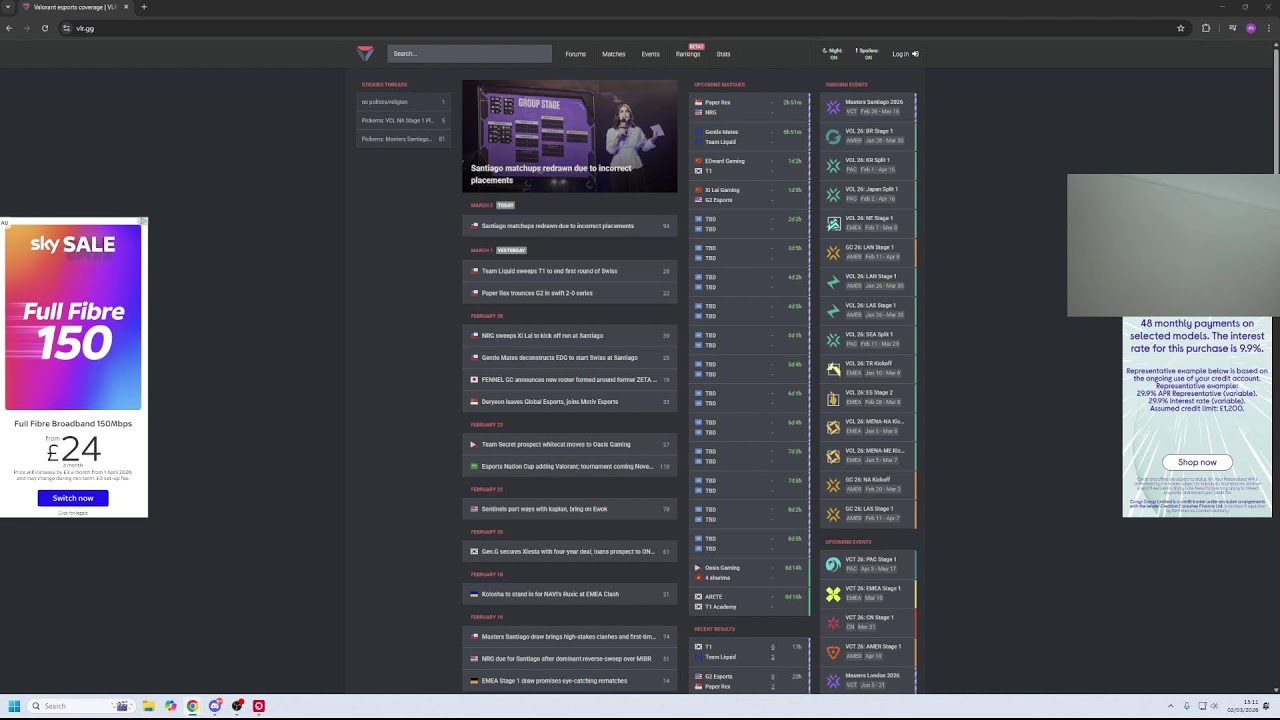Open Google Chrome from the taskbar

192,706
